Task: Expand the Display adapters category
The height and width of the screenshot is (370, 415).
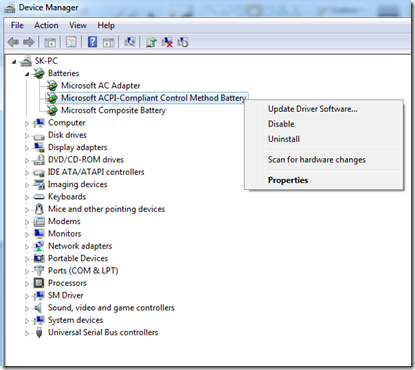Action: coord(27,148)
